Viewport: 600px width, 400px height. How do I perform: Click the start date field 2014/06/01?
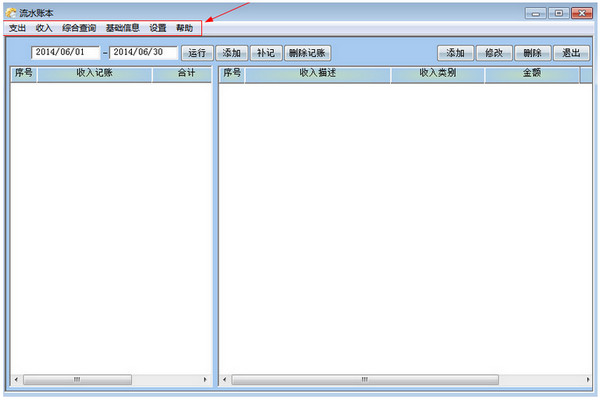click(65, 52)
